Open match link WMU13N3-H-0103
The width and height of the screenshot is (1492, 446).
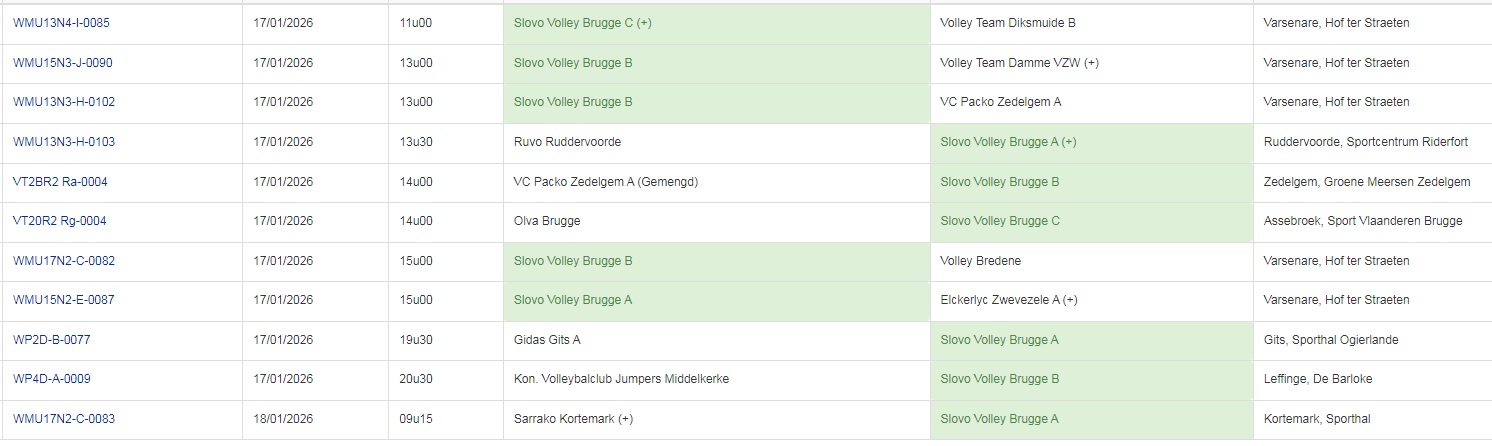64,142
